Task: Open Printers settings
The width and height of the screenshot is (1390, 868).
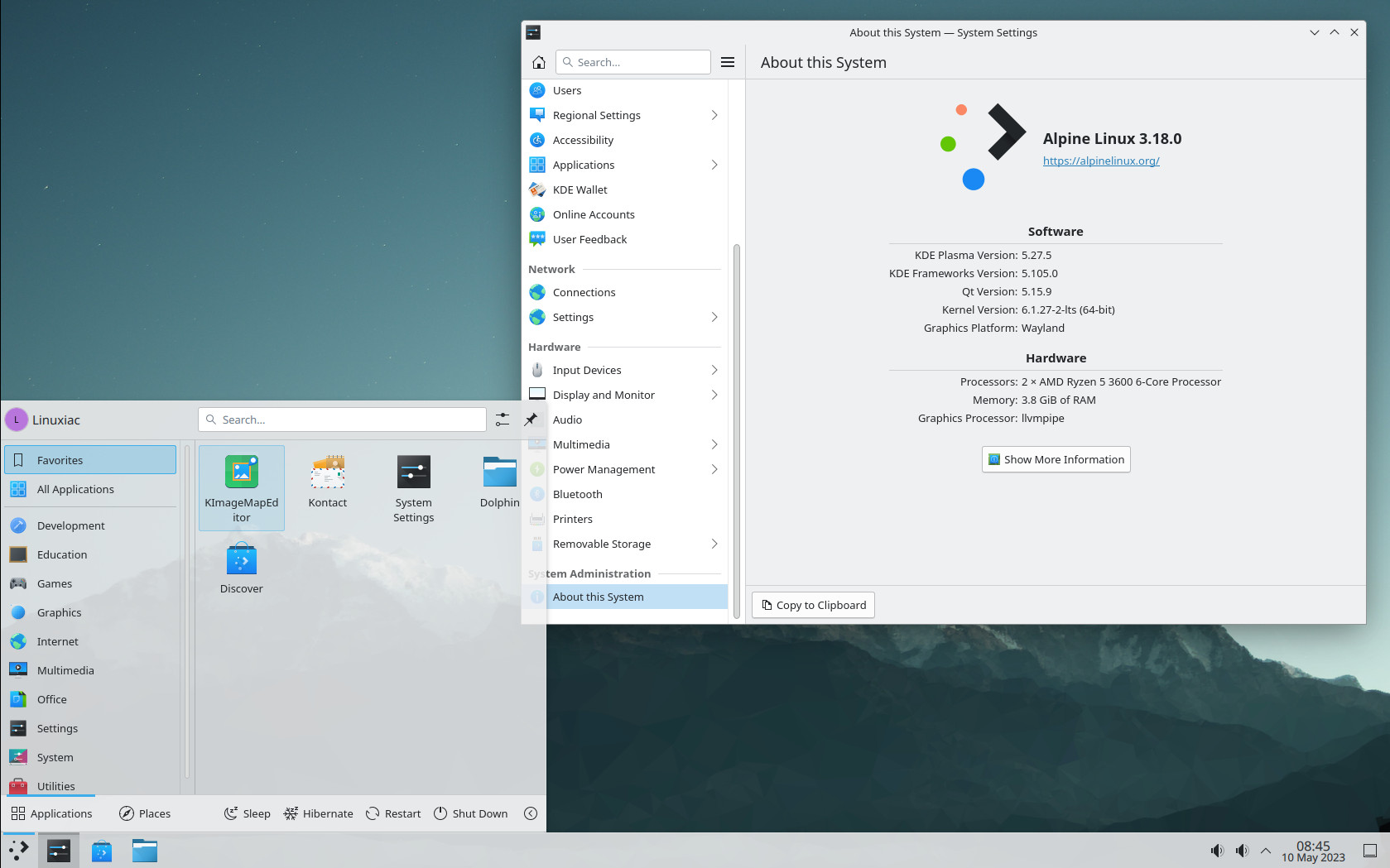Action: (x=625, y=519)
